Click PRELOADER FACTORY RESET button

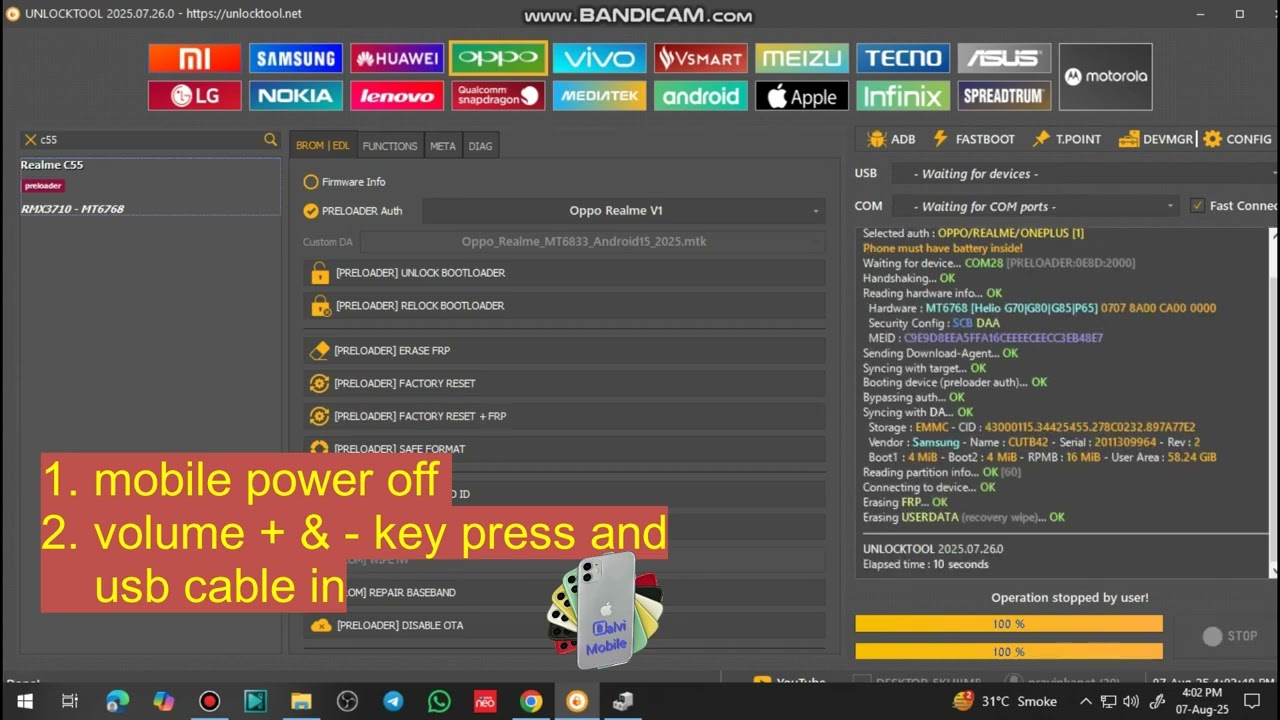tap(565, 384)
